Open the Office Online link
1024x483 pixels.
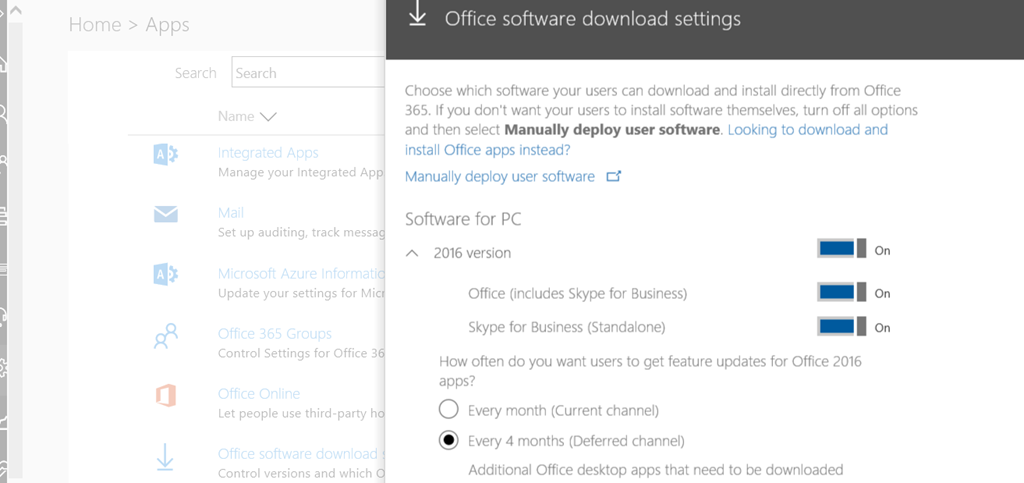[x=259, y=394]
